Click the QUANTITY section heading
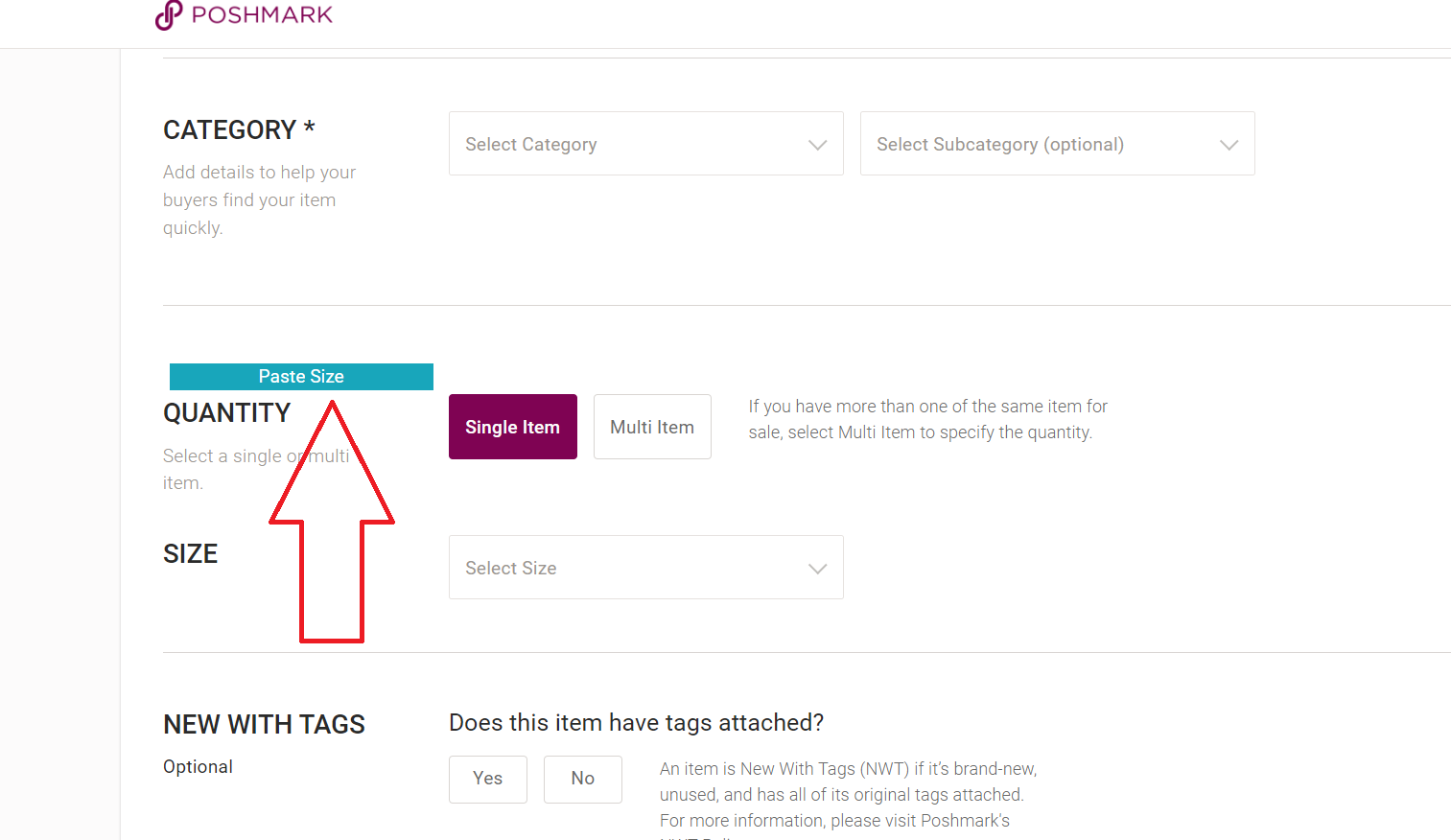Screen dimensions: 1451x840 point(227,412)
